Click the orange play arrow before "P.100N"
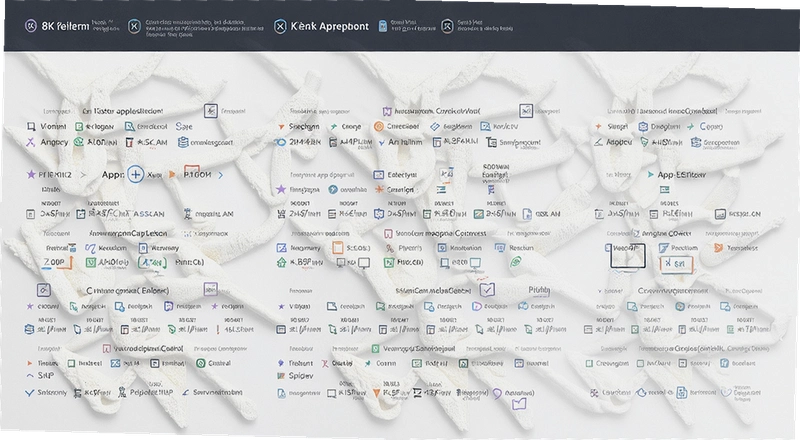This screenshot has height=440, width=800. click(172, 175)
